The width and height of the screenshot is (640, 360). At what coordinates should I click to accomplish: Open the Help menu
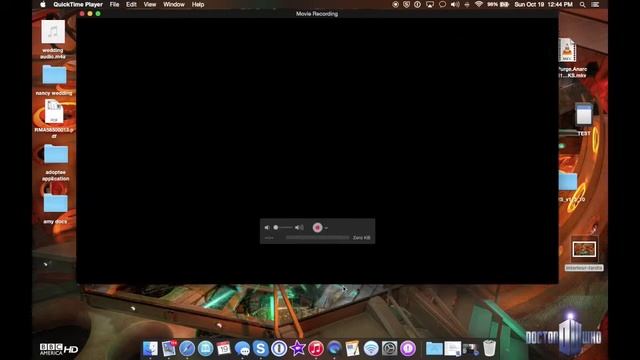[198, 4]
